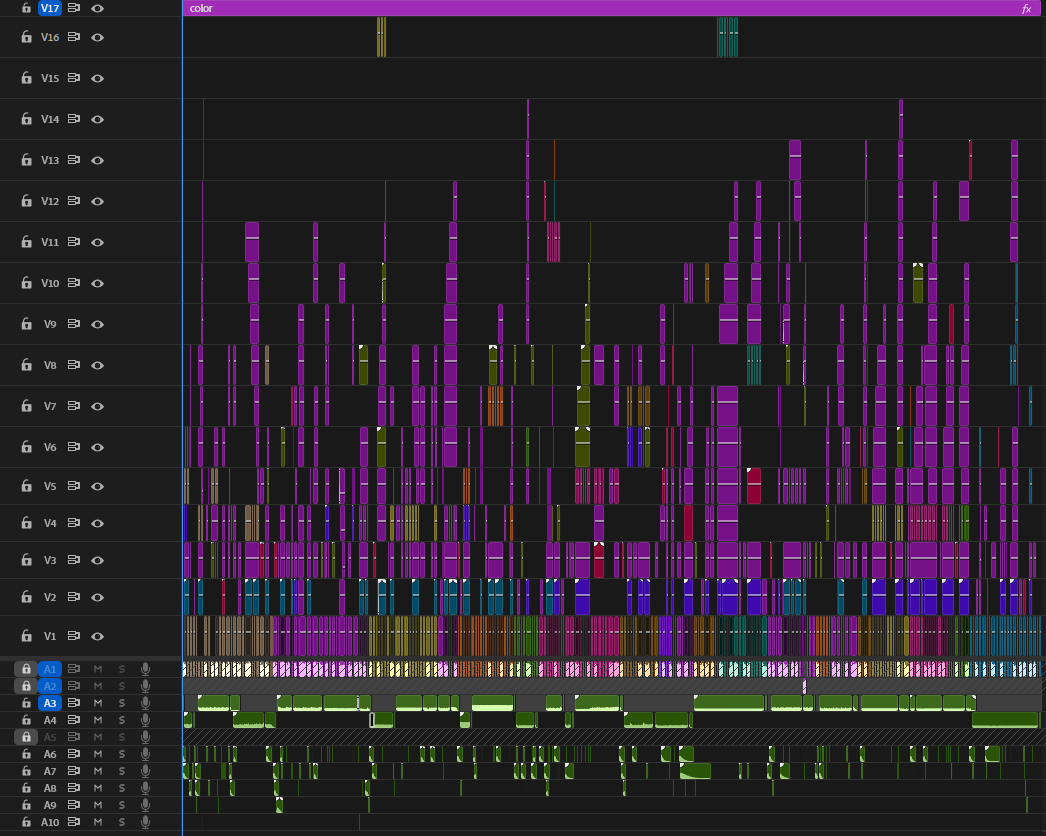The width and height of the screenshot is (1046, 836).
Task: Toggle sync lock on V3
Action: 74,560
